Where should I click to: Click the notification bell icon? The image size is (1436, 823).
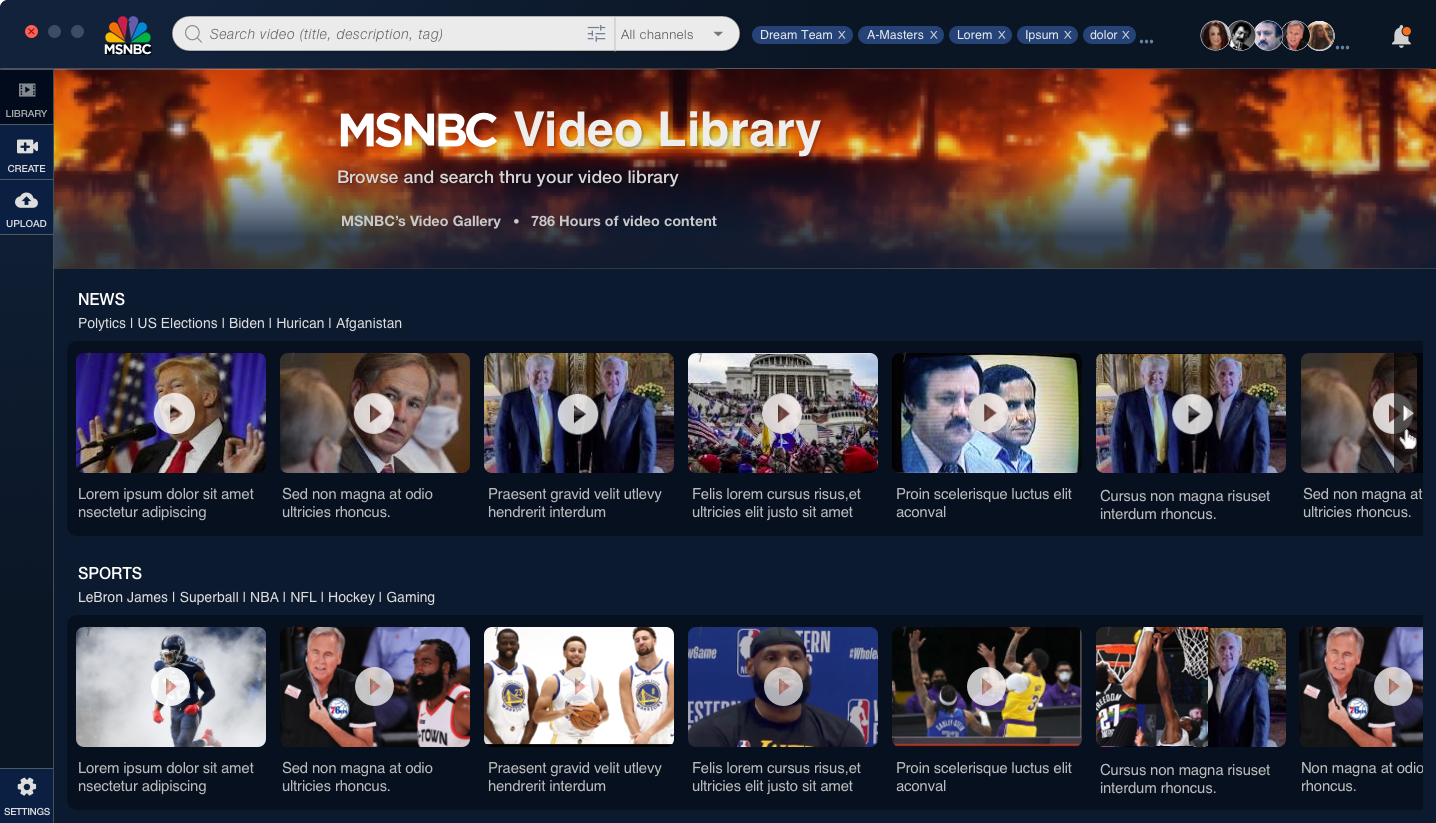coord(1401,36)
